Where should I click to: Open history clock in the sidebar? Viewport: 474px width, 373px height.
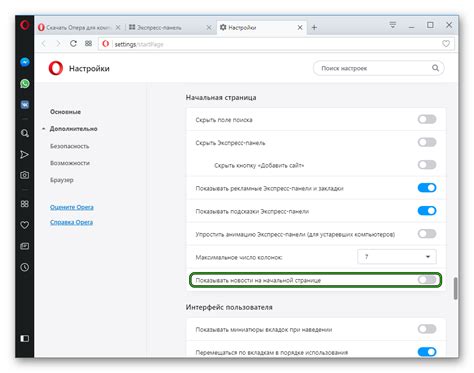(x=25, y=267)
